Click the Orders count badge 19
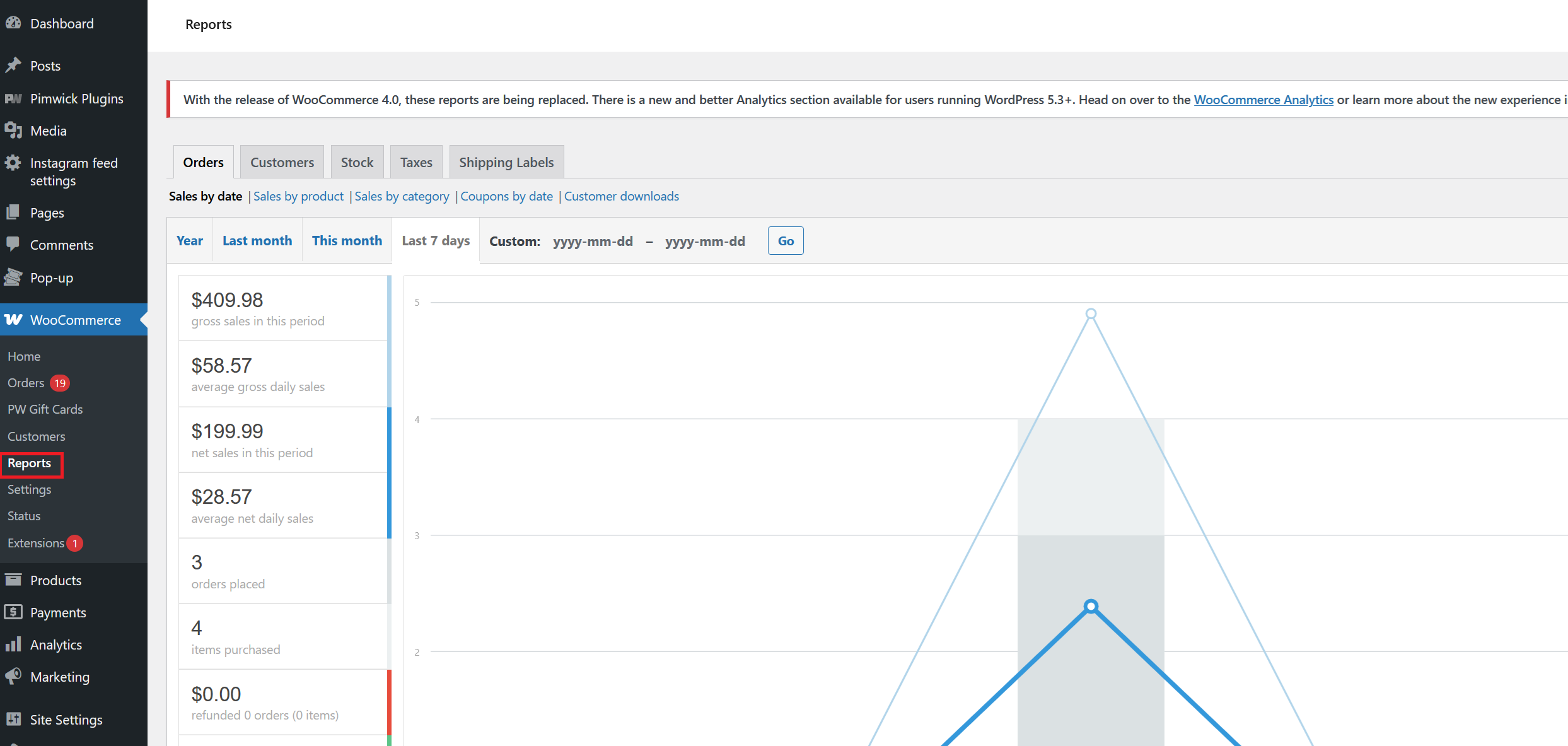This screenshot has height=746, width=1568. click(x=60, y=383)
